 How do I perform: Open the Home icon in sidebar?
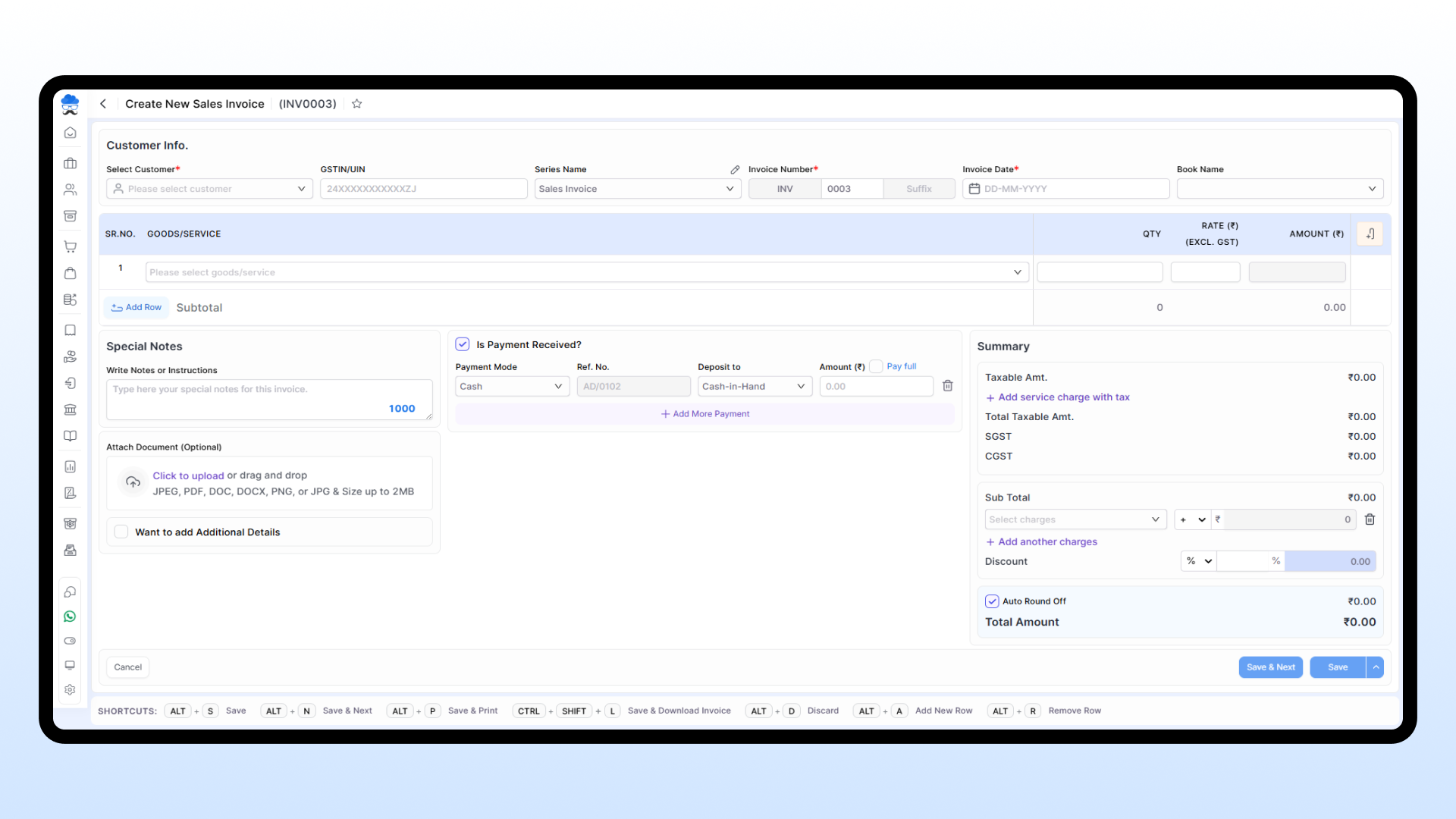point(70,132)
